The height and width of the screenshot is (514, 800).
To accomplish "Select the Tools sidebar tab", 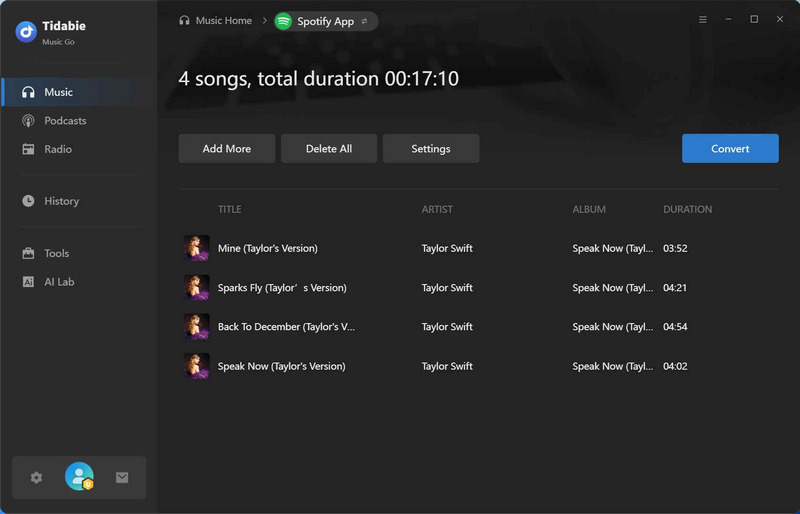I will (x=79, y=253).
